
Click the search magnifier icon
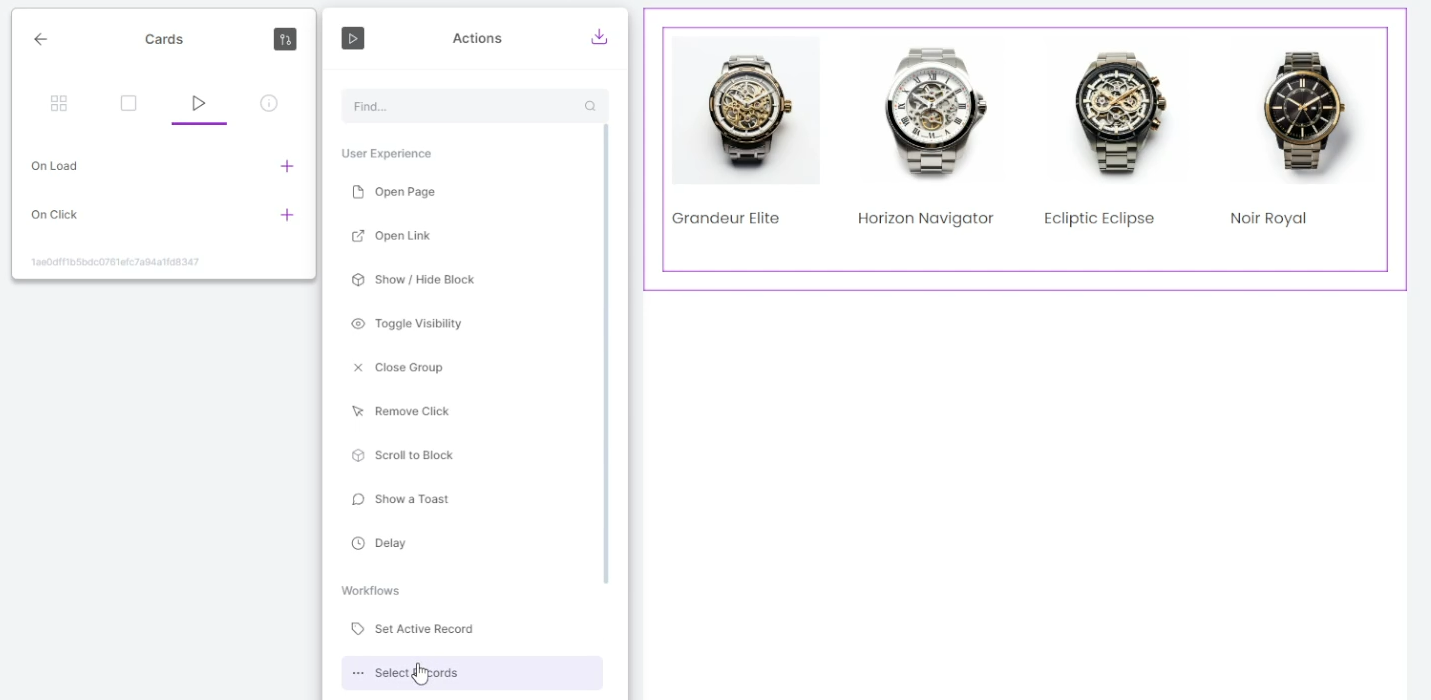point(590,106)
